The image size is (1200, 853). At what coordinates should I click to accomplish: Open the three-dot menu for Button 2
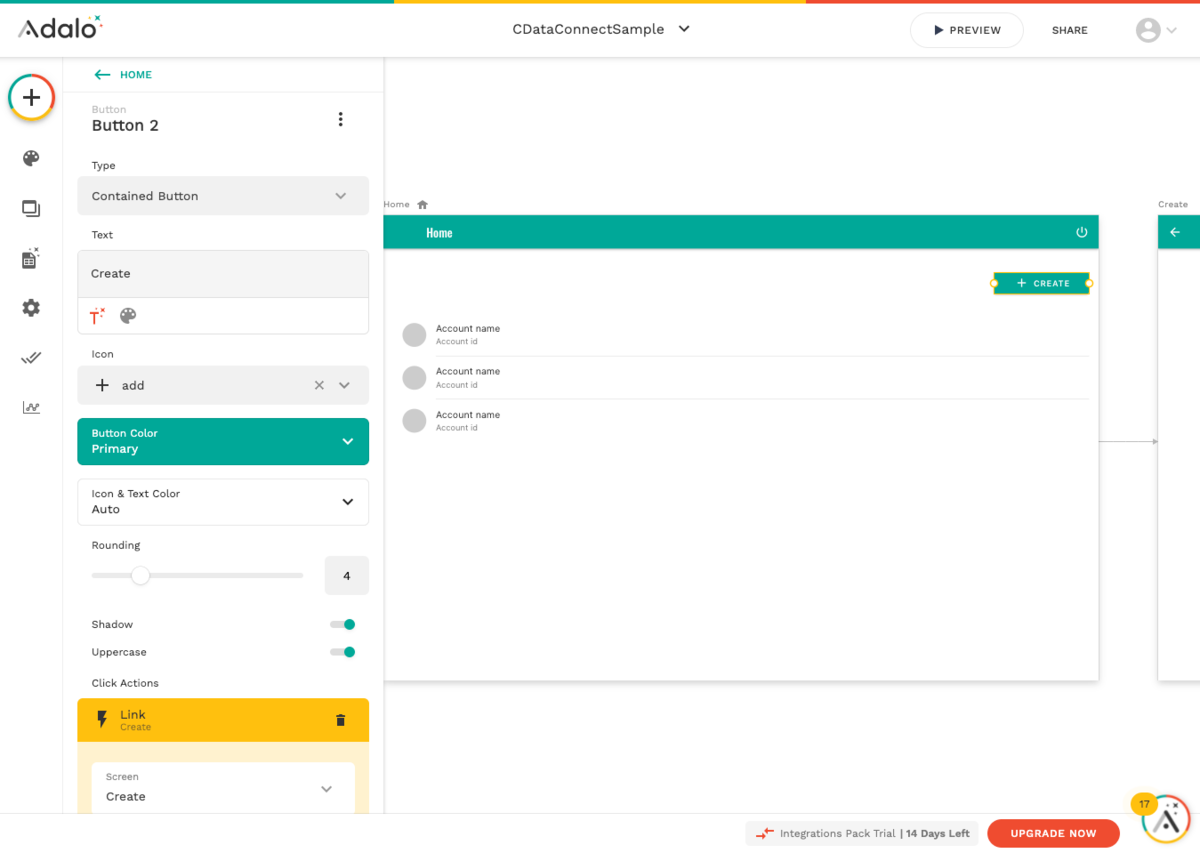(340, 119)
